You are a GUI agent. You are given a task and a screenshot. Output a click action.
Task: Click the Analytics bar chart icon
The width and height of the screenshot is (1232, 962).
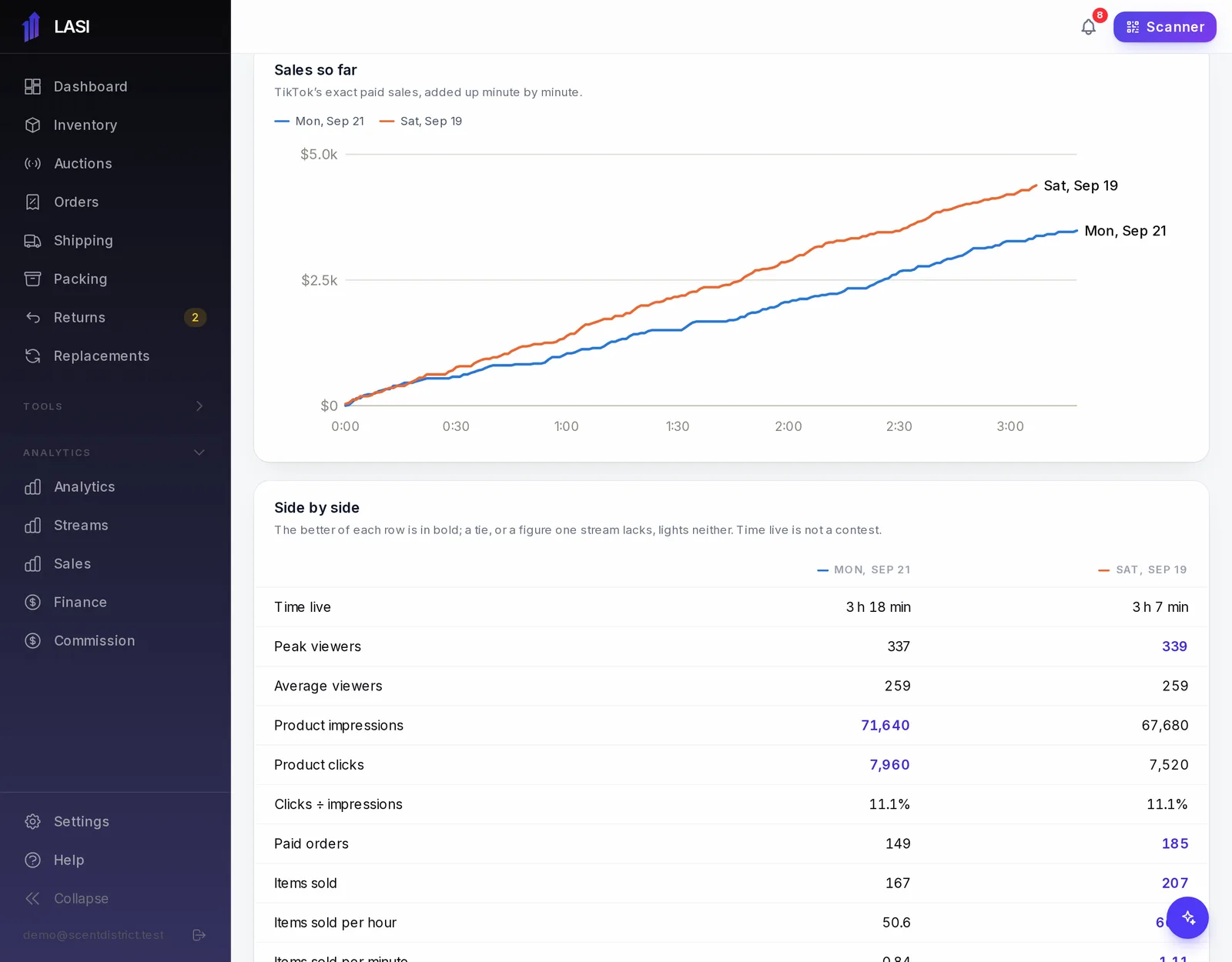pos(32,487)
